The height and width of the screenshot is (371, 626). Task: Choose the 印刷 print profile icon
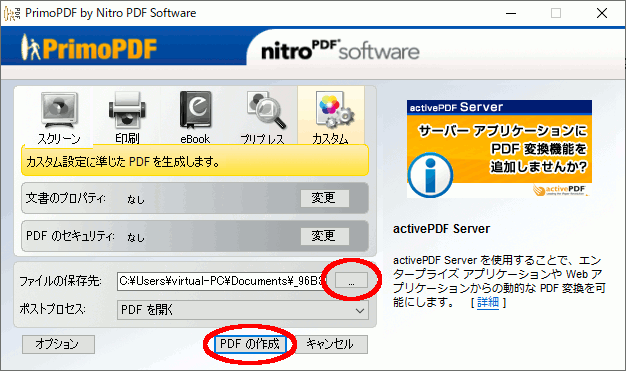127,109
